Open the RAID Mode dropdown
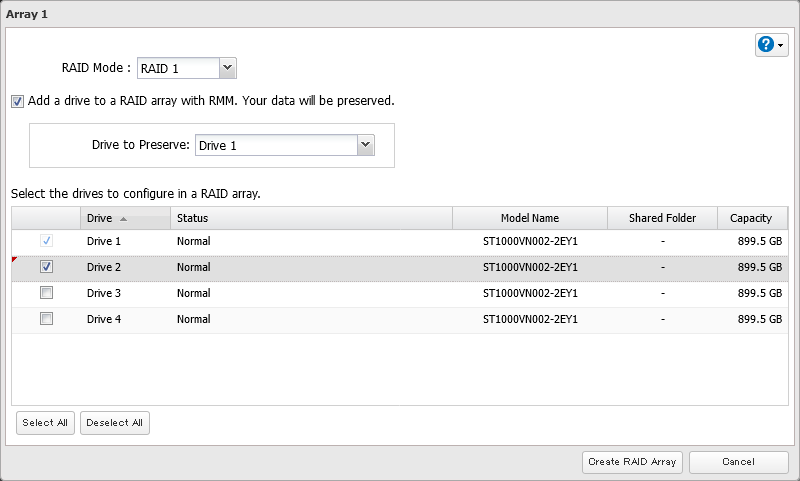800x481 pixels. 227,68
